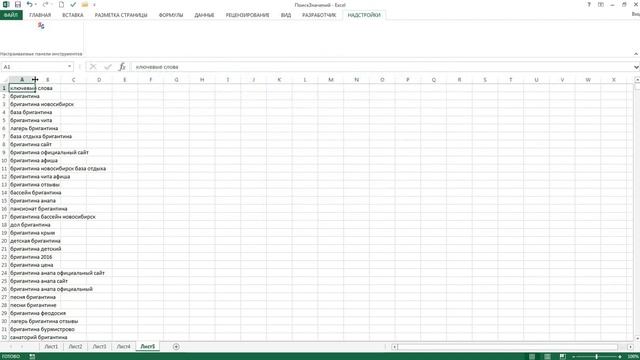640x360 pixels.
Task: Switch to the ВИД ribbon tab
Action: click(x=286, y=15)
